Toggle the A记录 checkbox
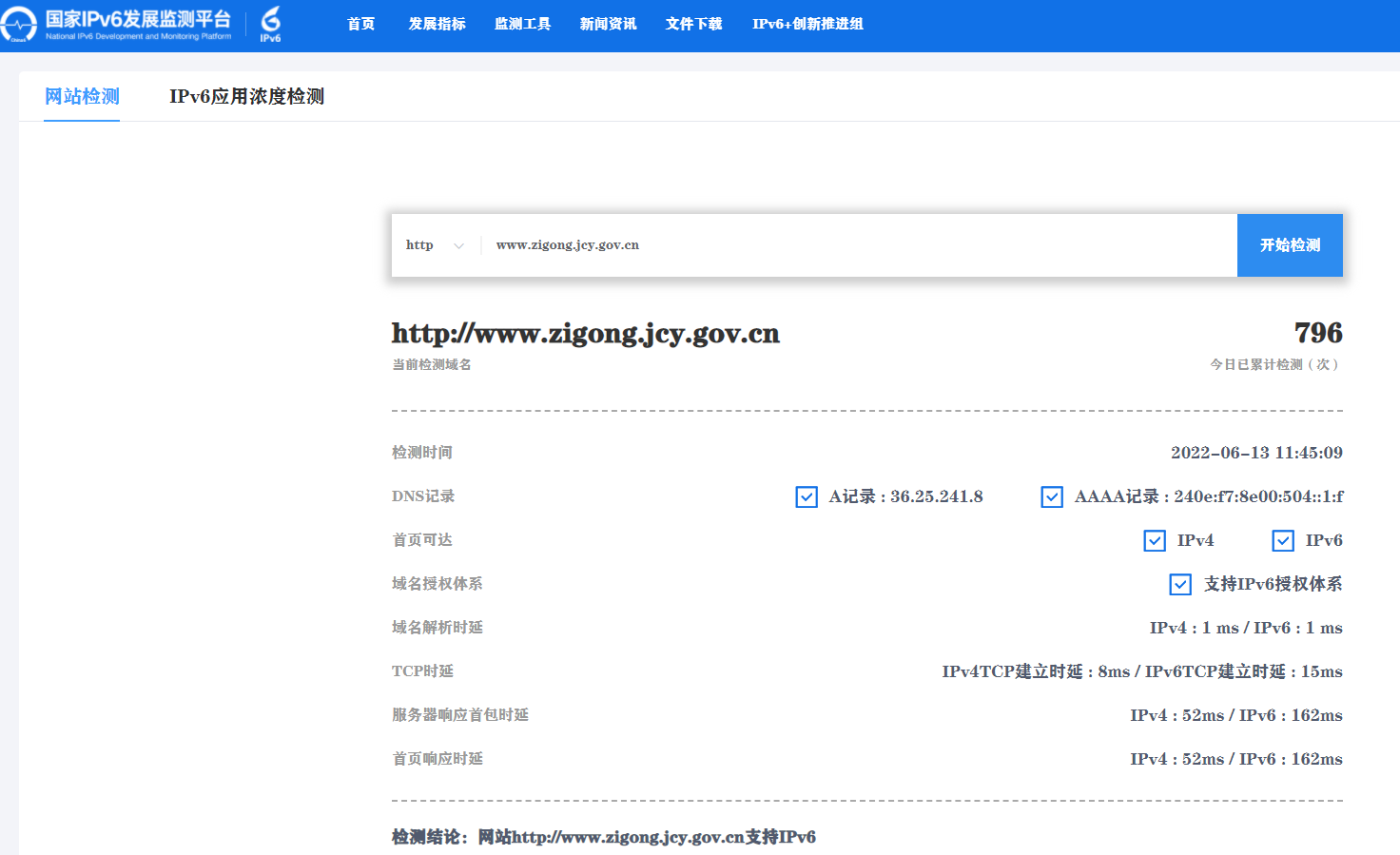 pyautogui.click(x=807, y=496)
